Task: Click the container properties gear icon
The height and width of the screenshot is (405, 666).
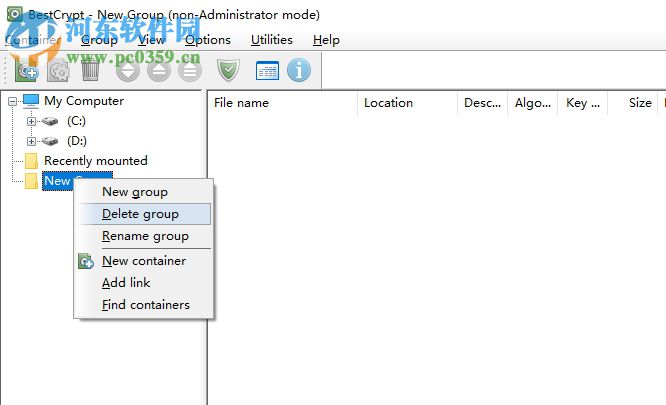Action: tap(58, 70)
